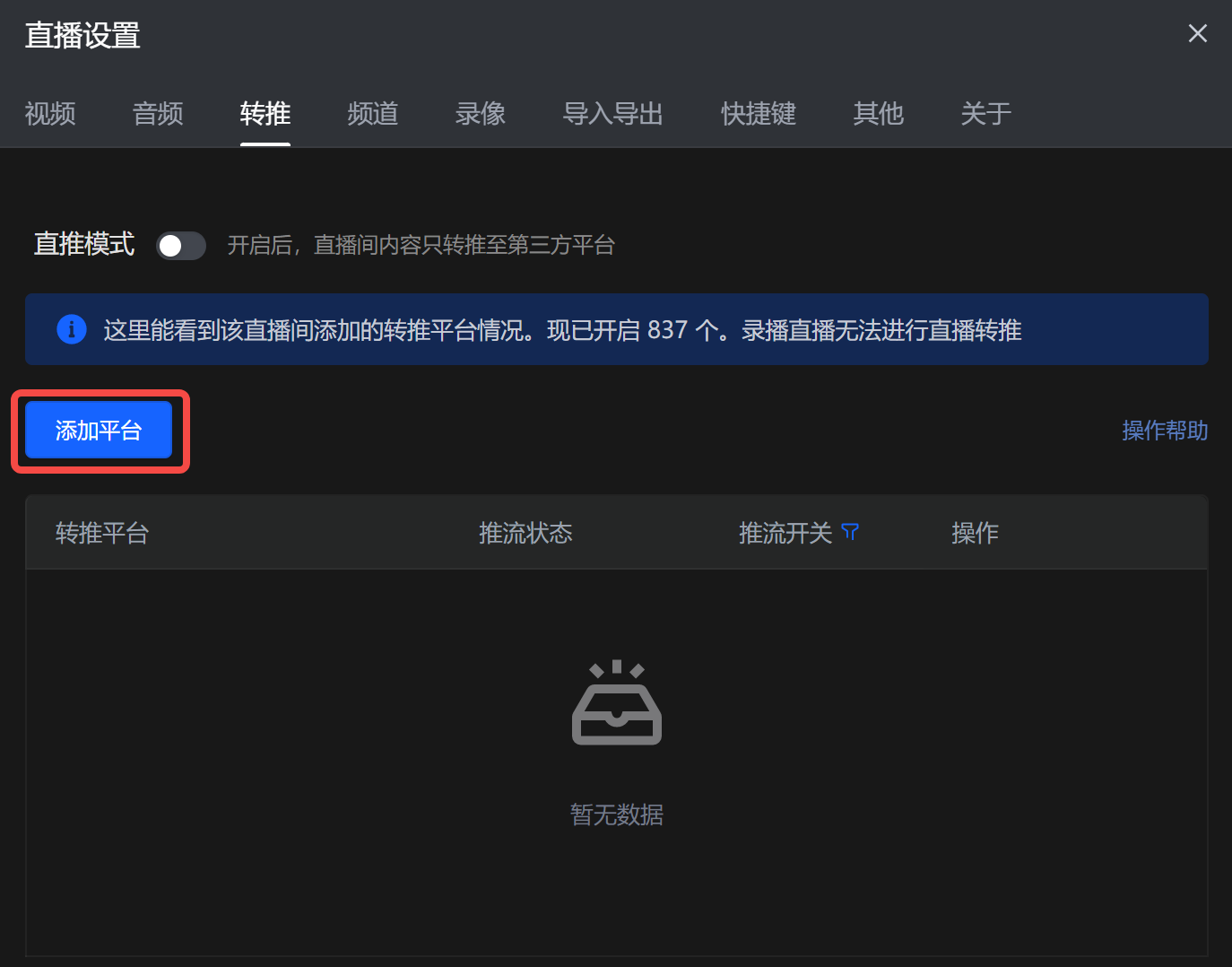Click the empty inbox icon above 暂无数据
The height and width of the screenshot is (967, 1232).
(x=617, y=702)
